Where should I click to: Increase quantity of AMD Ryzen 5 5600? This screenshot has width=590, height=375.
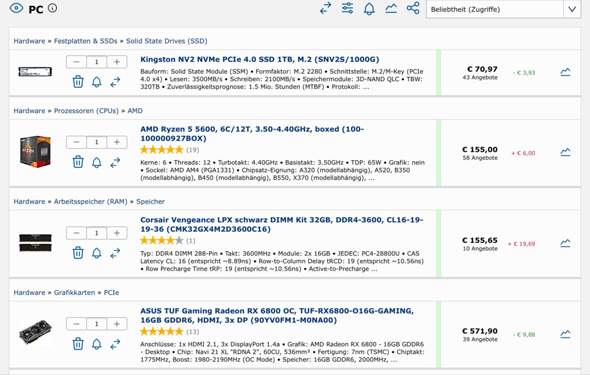[117, 142]
